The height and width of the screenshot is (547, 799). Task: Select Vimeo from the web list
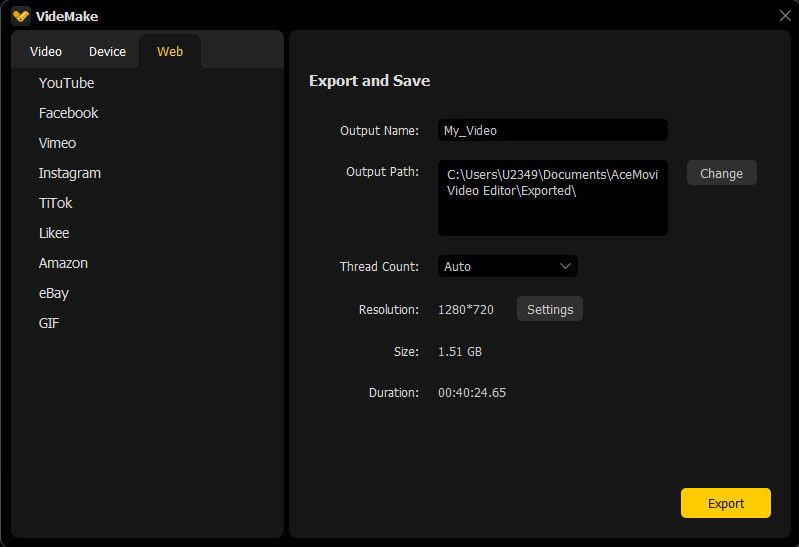coord(58,143)
